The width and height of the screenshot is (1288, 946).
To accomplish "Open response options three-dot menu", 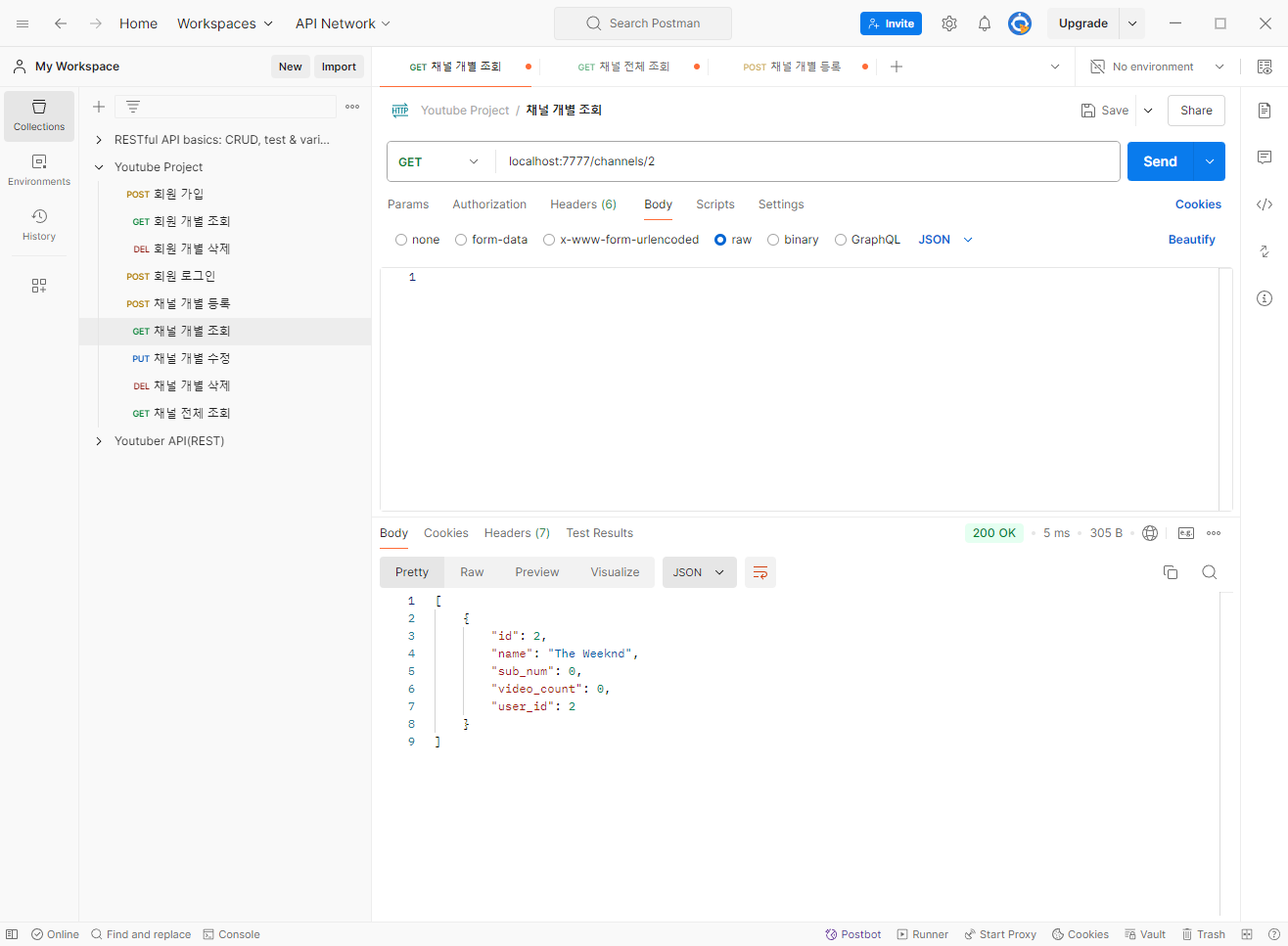I will point(1214,533).
